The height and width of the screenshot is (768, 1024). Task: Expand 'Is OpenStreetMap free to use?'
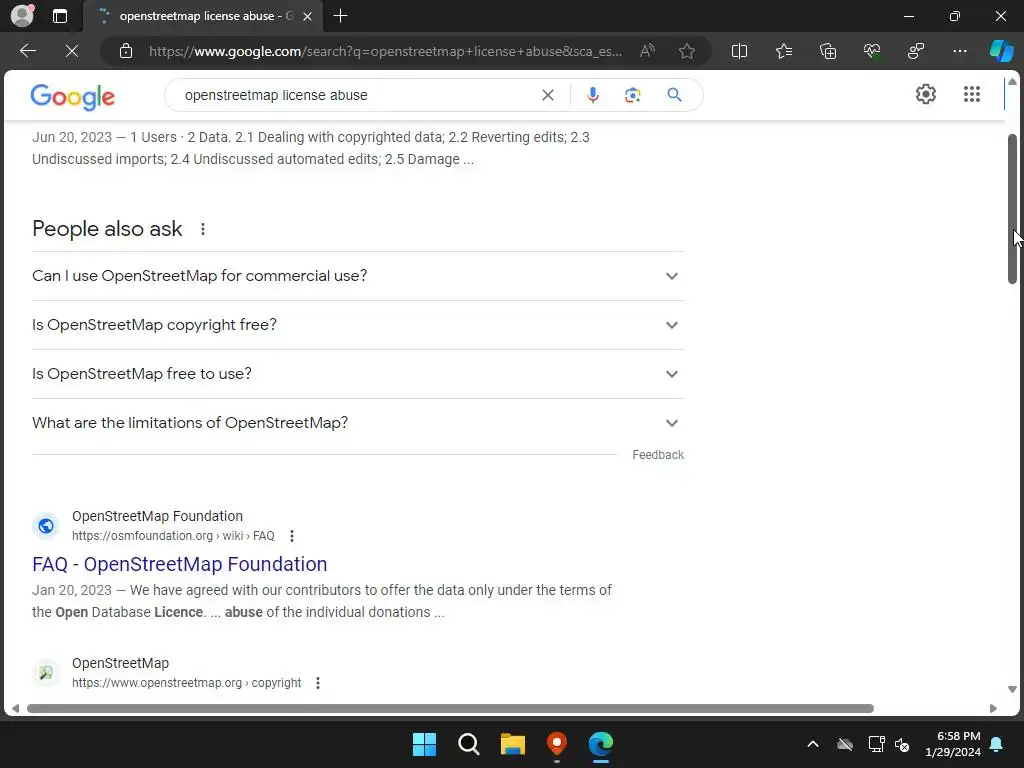pos(358,374)
